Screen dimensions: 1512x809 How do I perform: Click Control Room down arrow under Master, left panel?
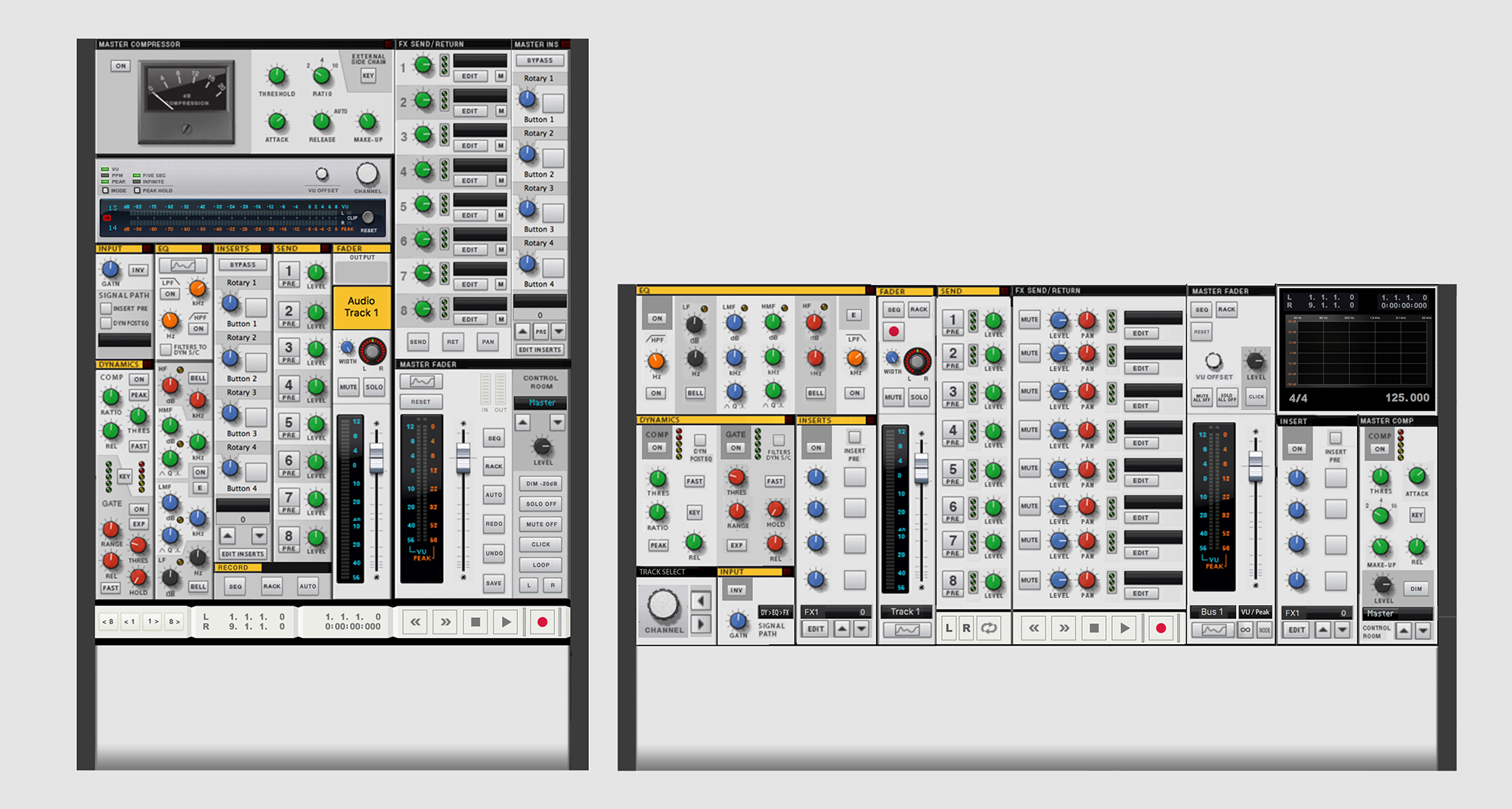pos(557,423)
